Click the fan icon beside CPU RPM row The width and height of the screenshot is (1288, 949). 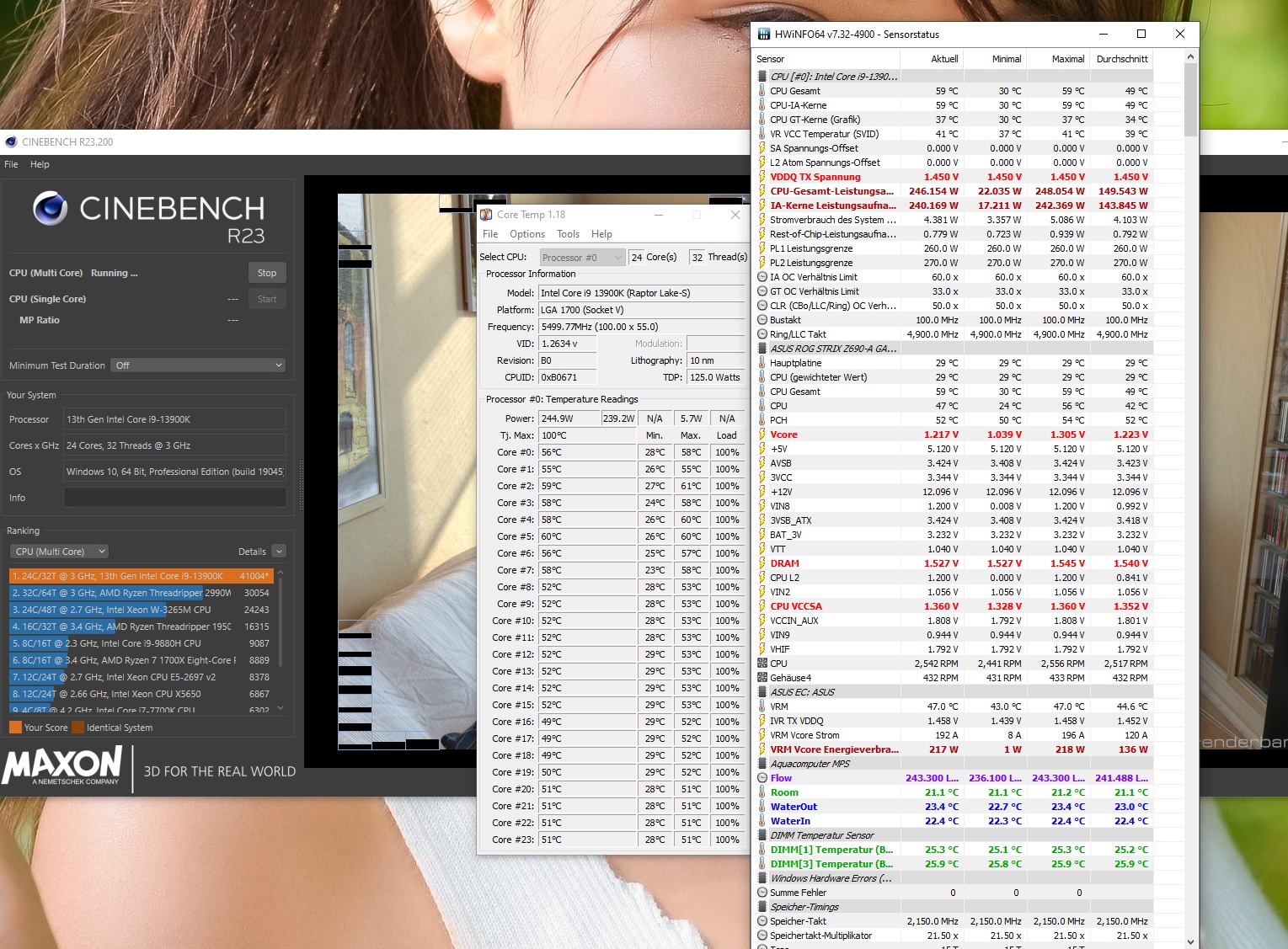[x=762, y=664]
